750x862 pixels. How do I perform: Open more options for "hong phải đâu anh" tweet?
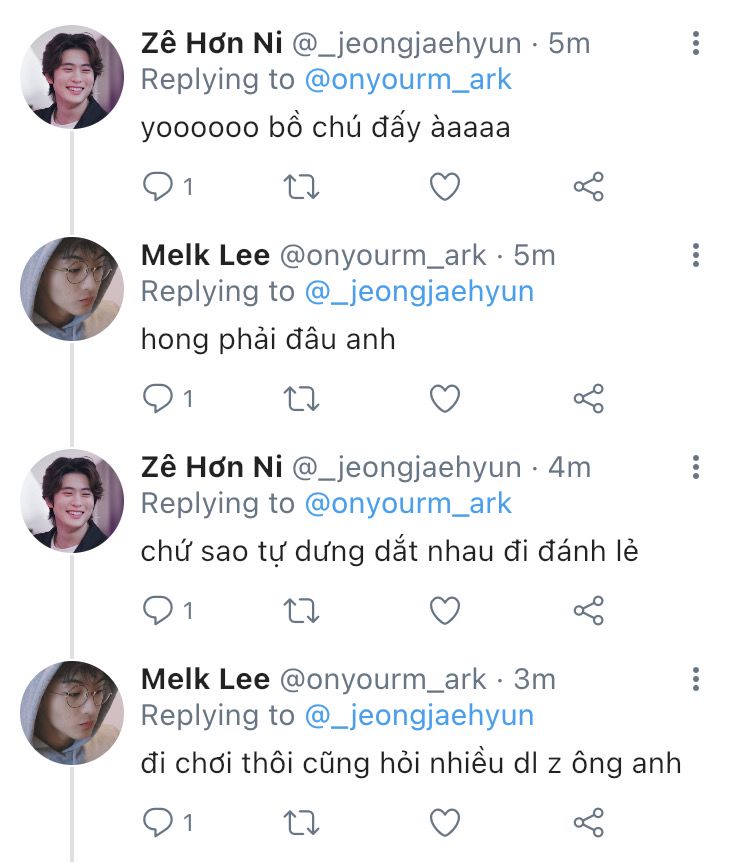(x=696, y=256)
